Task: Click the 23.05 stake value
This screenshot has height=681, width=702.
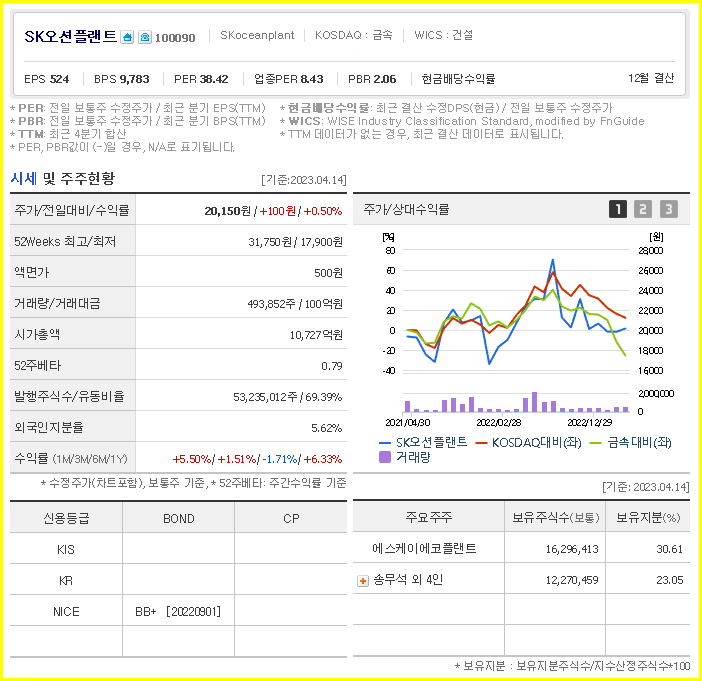Action: tap(669, 581)
